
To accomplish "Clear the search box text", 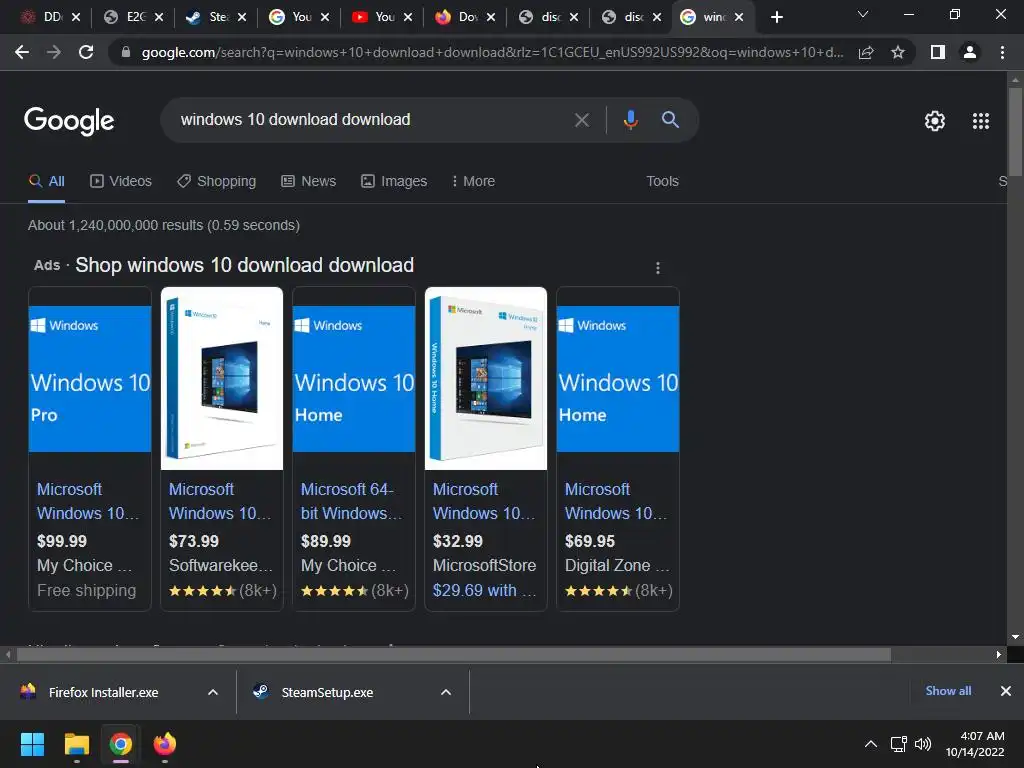I will (581, 120).
